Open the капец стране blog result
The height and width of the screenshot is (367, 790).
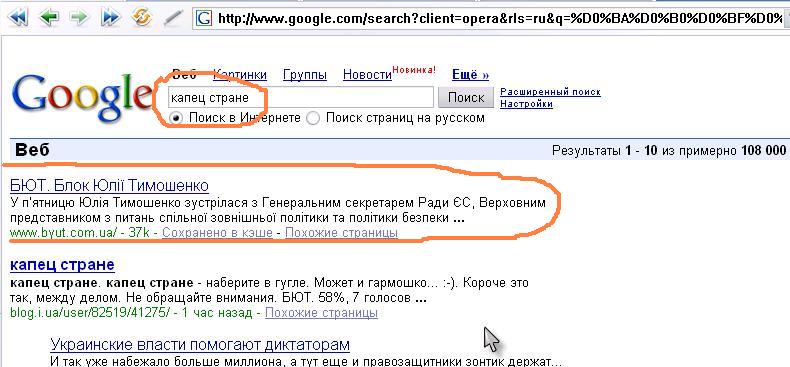click(x=62, y=265)
